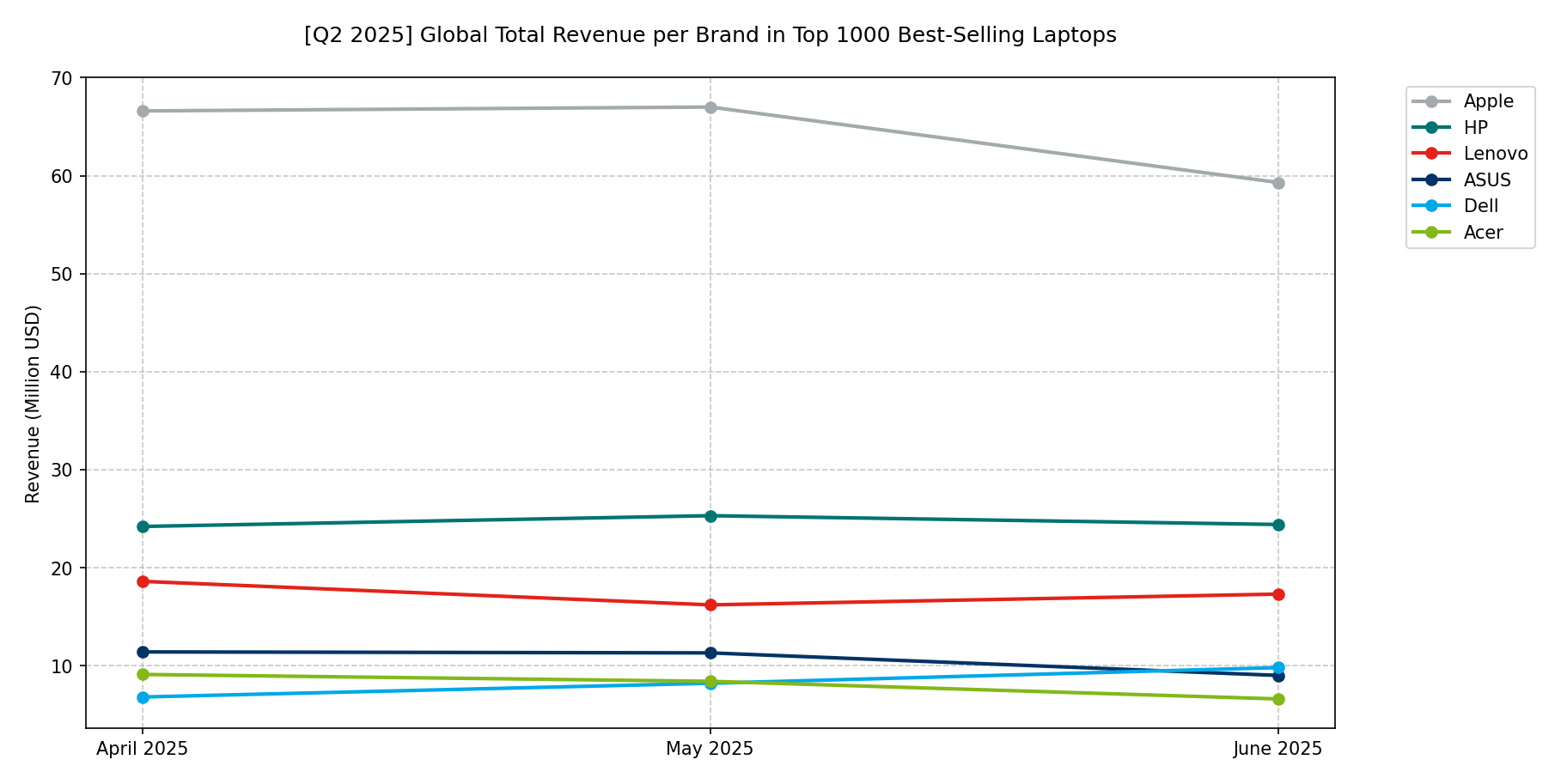Select Lenovo's April 2025 data point

tap(143, 581)
